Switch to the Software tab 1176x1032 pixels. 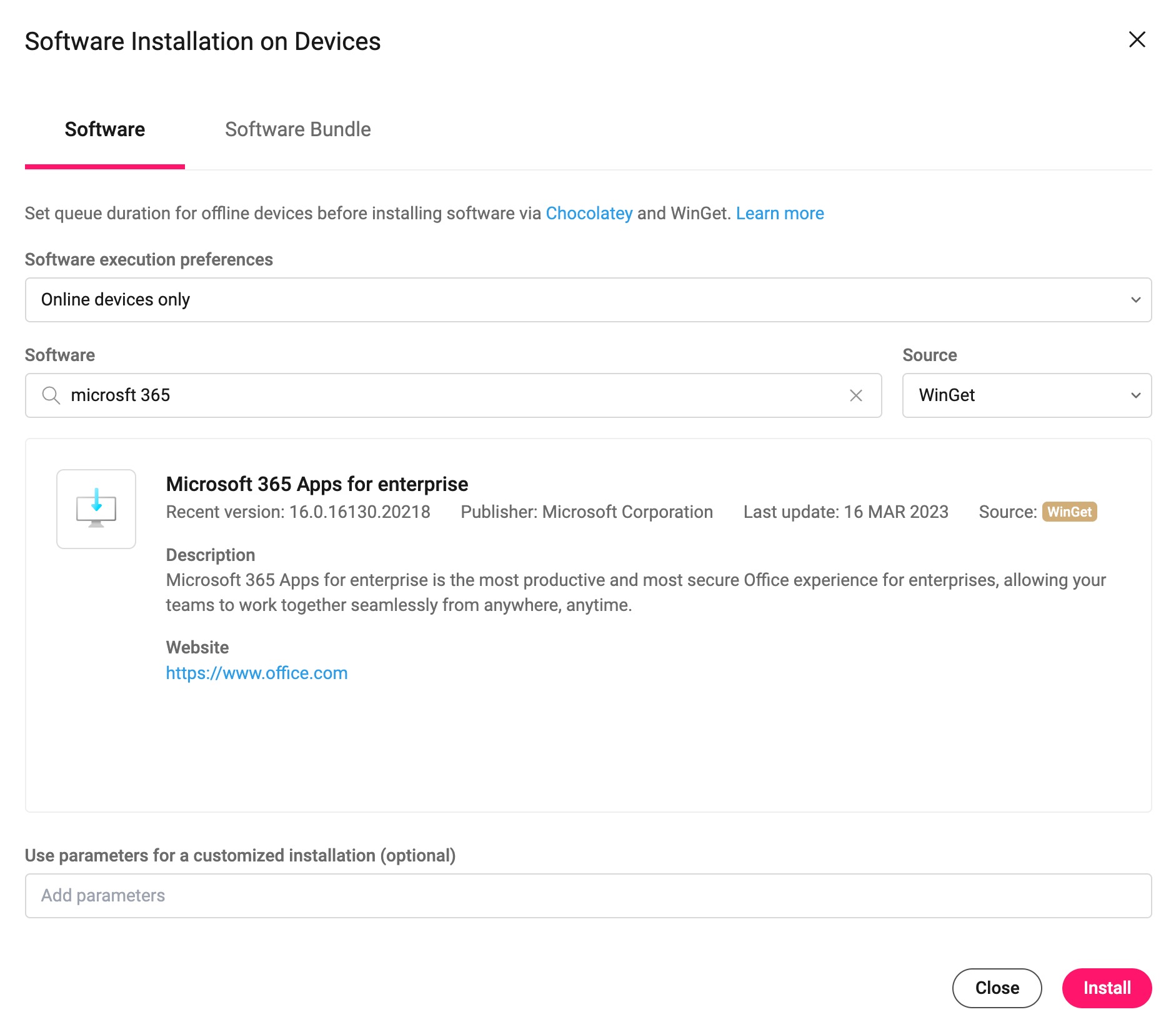pyautogui.click(x=105, y=129)
